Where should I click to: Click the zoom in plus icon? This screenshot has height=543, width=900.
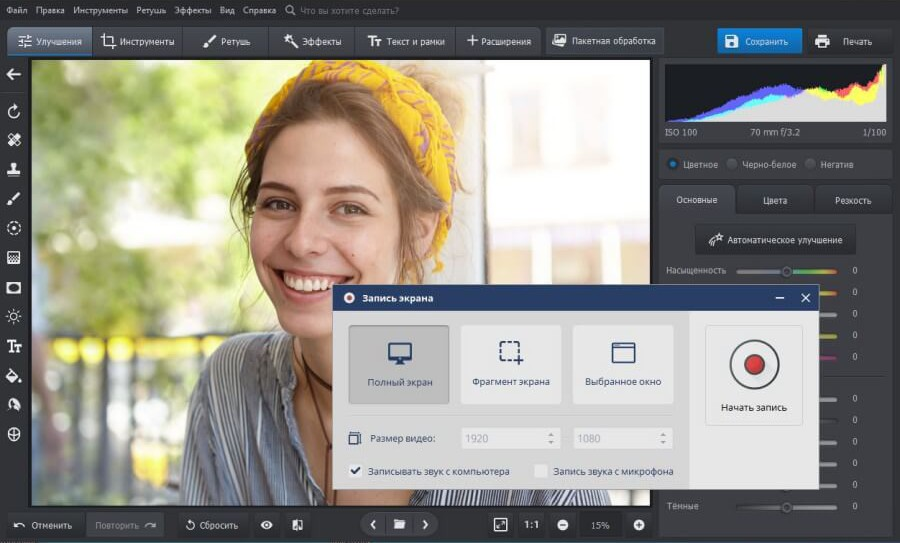(639, 525)
